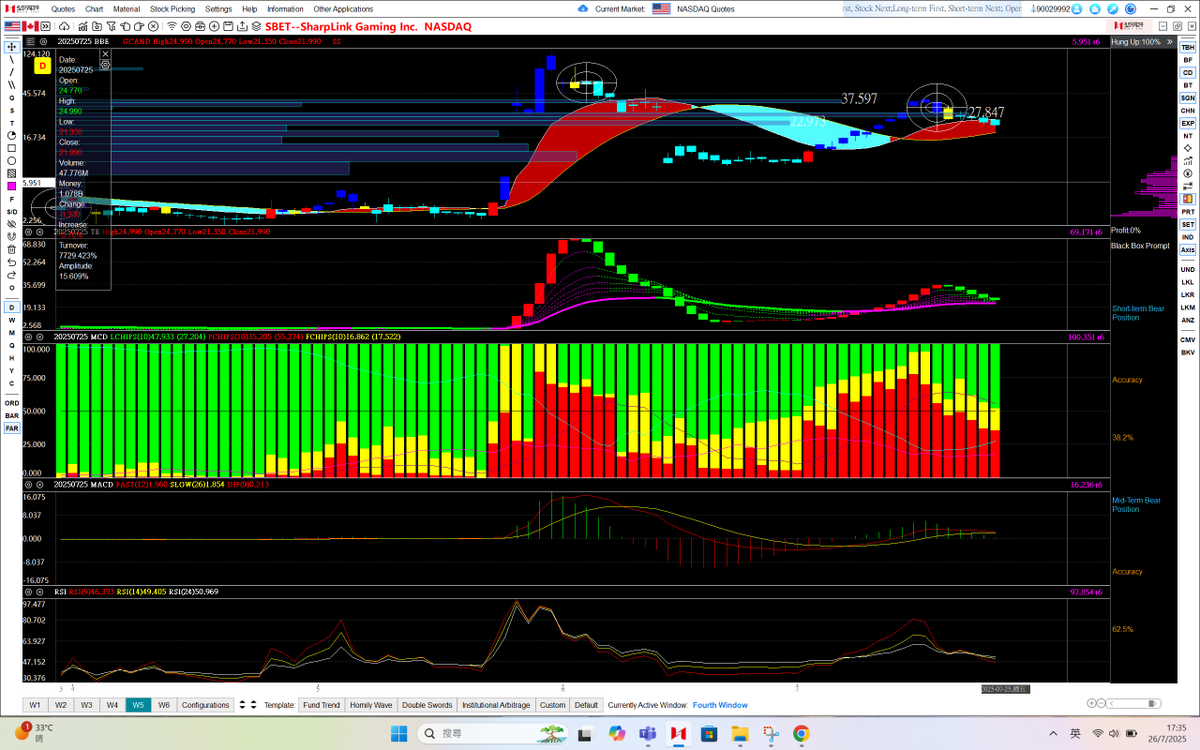Viewport: 1200px width, 750px height.
Task: Toggle the BAR chart mode
Action: [12, 415]
